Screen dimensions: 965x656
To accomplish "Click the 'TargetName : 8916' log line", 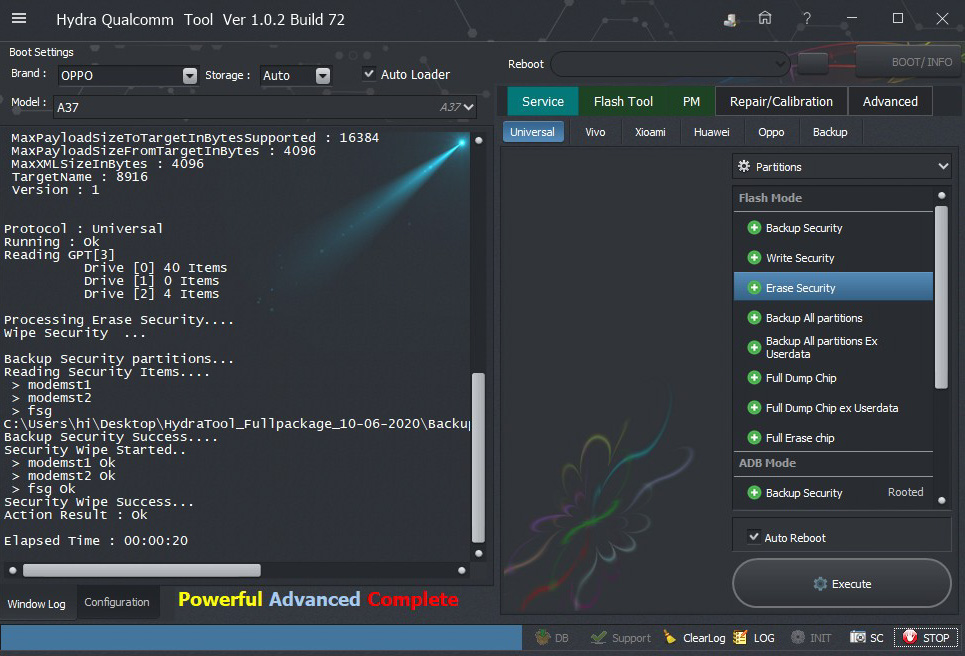I will [x=79, y=177].
